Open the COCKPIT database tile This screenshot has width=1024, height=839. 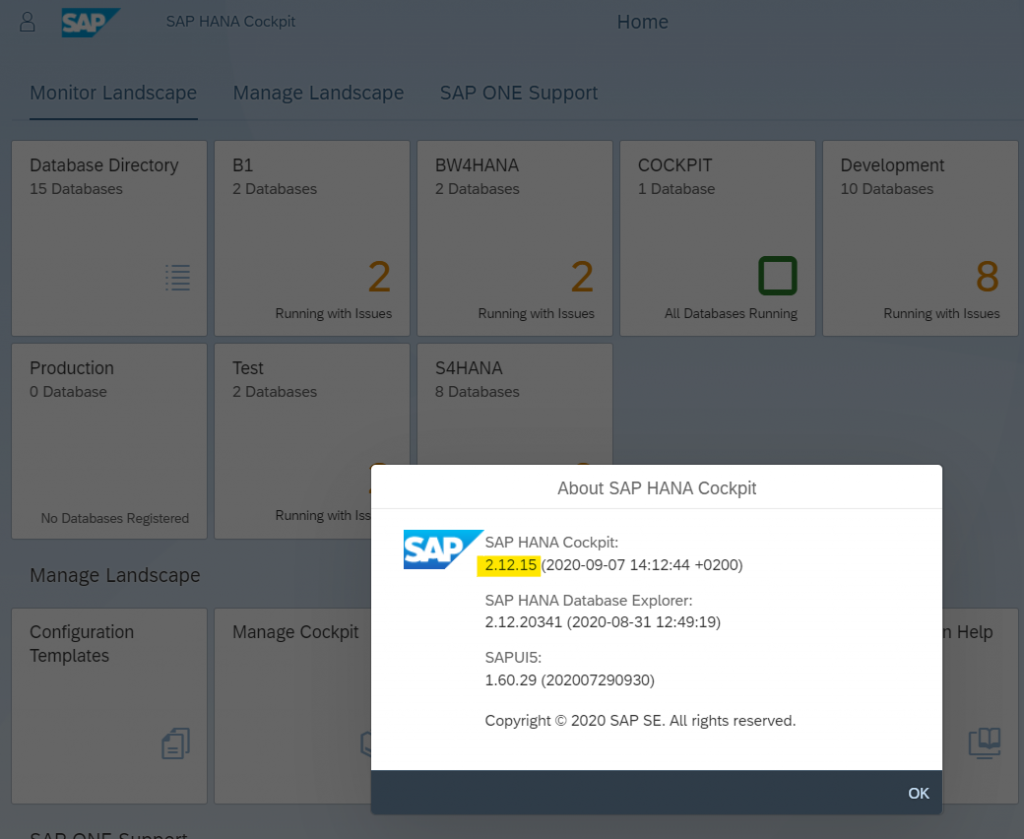point(718,238)
